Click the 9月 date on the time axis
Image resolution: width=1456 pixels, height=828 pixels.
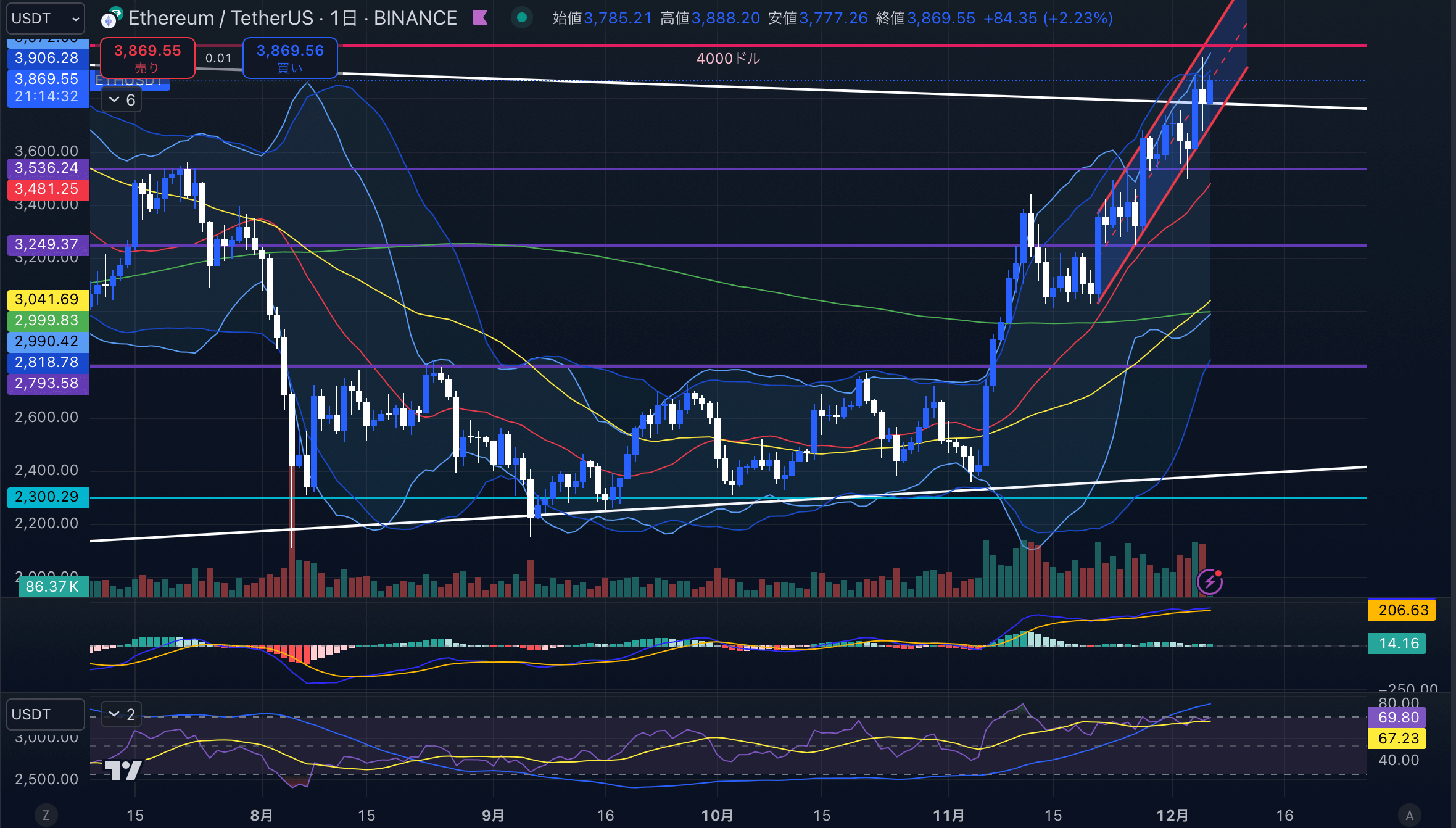pyautogui.click(x=493, y=816)
